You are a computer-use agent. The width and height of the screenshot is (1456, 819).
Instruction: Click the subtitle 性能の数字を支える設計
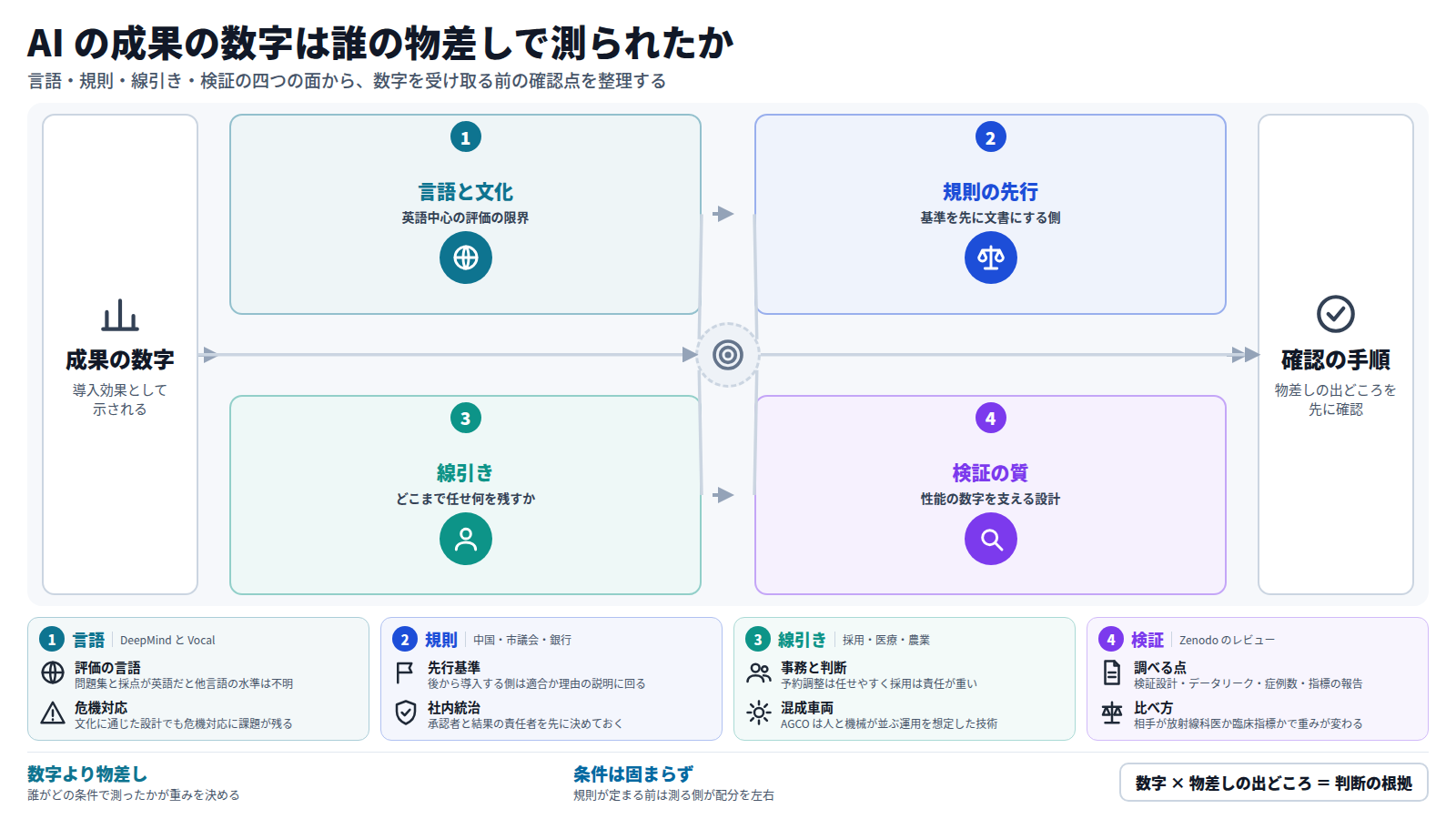[x=991, y=500]
